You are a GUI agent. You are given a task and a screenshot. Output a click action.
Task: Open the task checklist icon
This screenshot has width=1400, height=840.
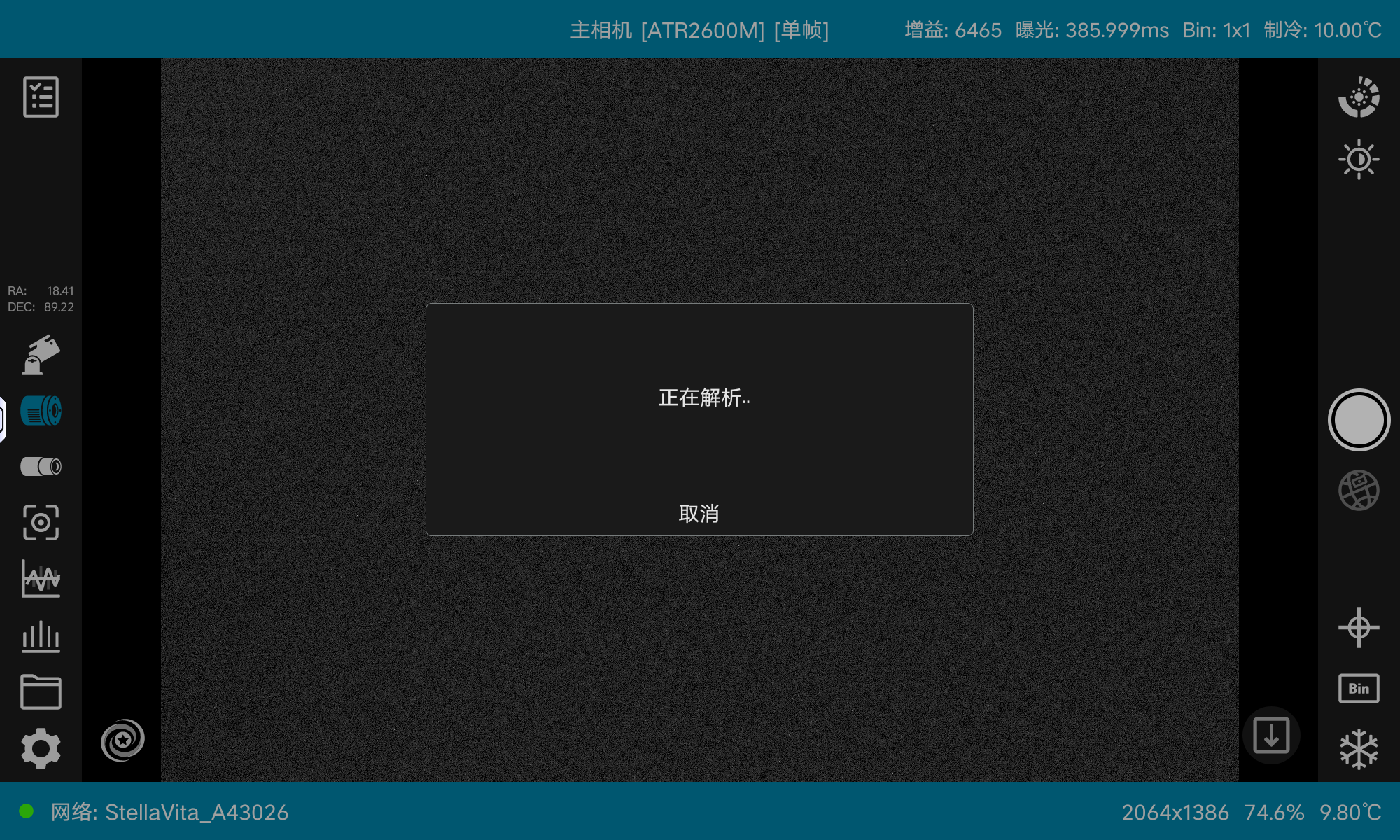pos(41,97)
